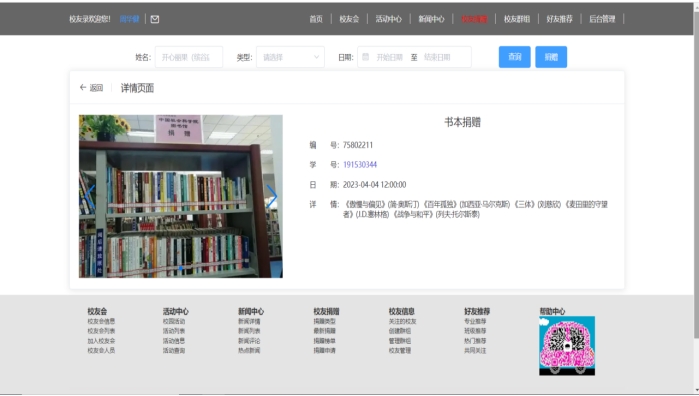Open footer link 班级推荐
This screenshot has width=699, height=396.
point(475,331)
